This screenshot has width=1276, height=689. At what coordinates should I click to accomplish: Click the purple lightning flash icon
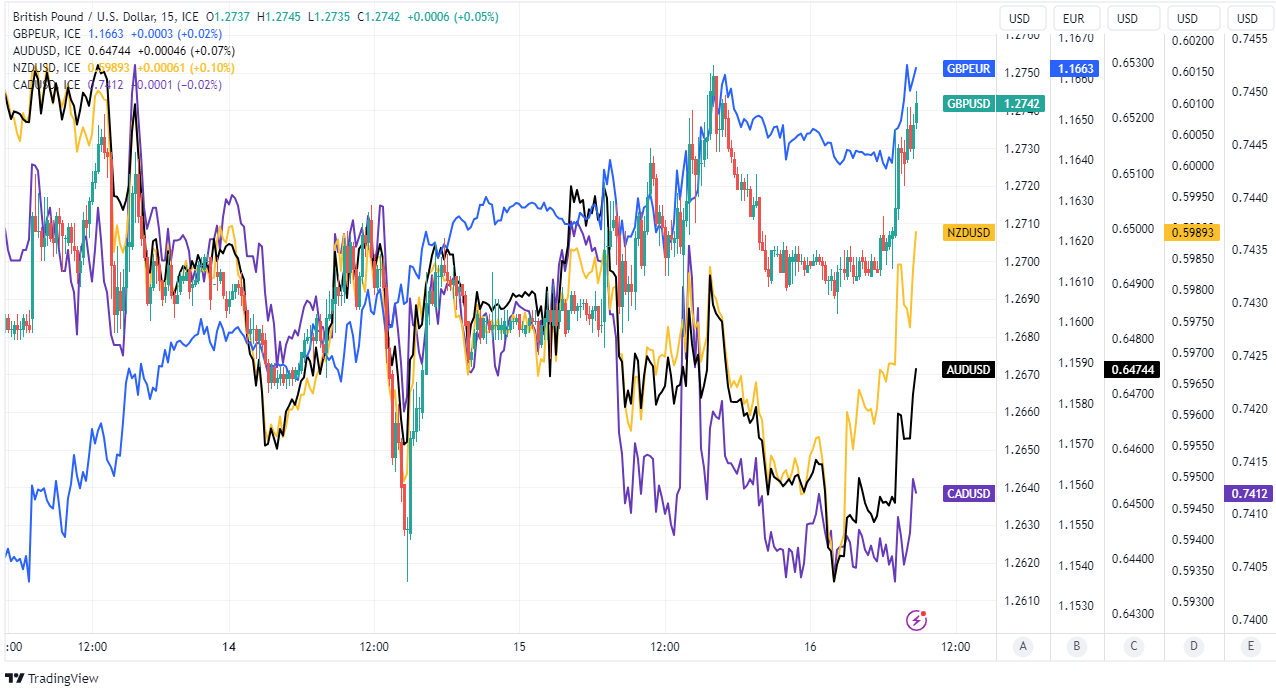tap(916, 620)
